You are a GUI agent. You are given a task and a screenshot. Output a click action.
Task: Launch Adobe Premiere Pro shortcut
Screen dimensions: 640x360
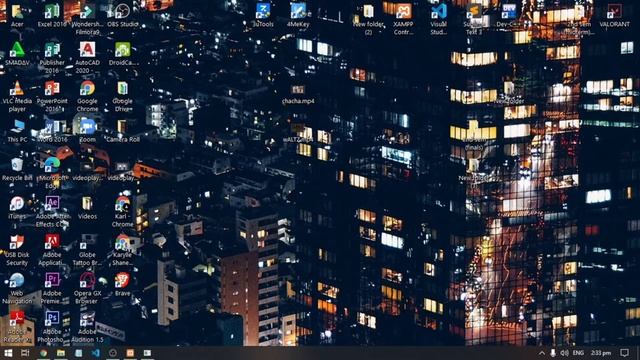tap(52, 288)
